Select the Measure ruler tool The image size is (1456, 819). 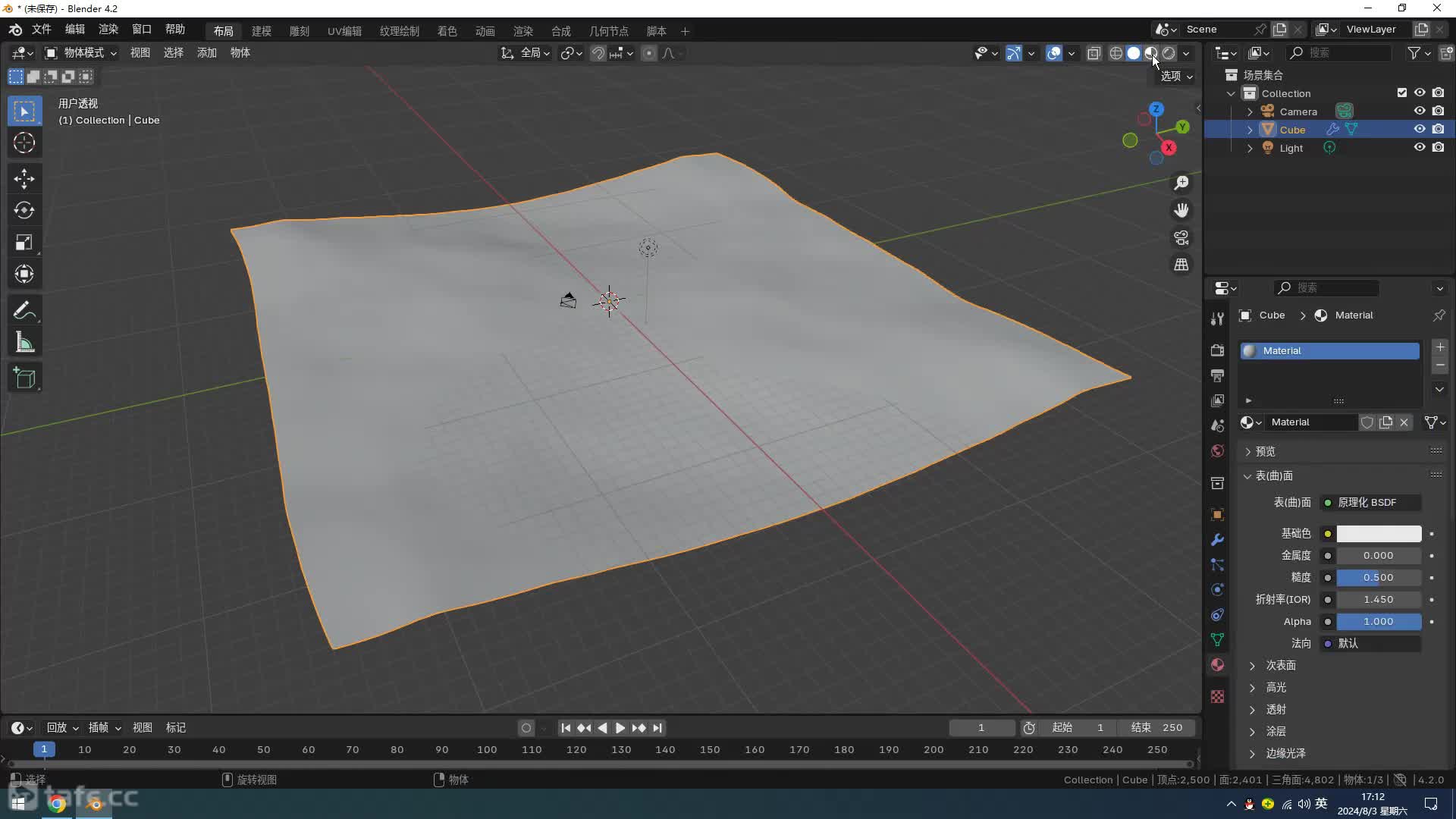(x=24, y=343)
